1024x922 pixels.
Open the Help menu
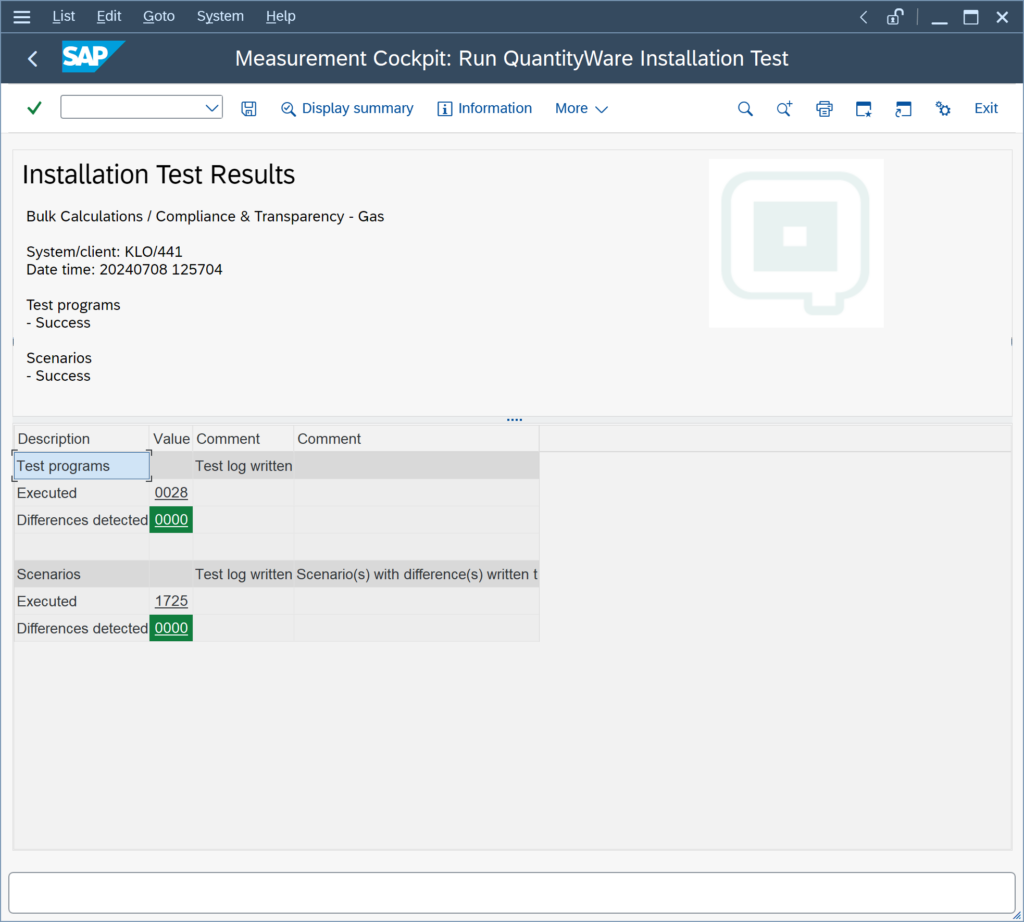coord(280,16)
